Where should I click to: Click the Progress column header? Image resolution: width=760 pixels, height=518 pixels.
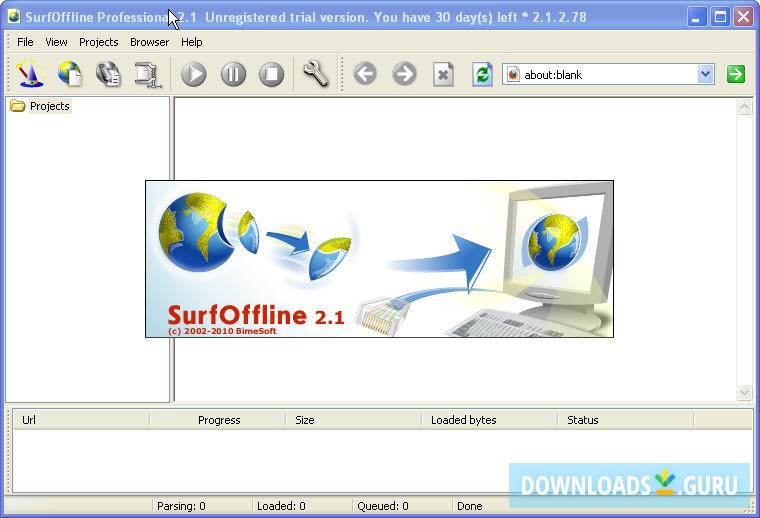(x=218, y=420)
